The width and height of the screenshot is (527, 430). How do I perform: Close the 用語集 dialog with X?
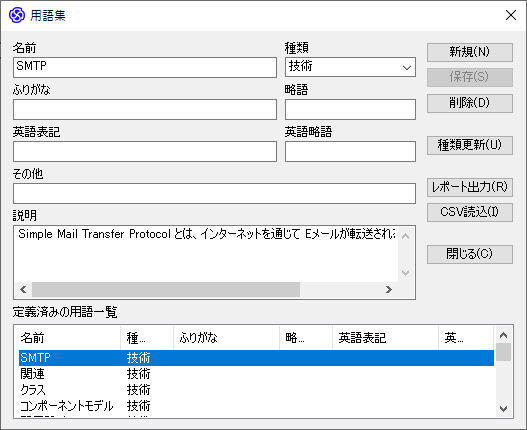click(511, 15)
